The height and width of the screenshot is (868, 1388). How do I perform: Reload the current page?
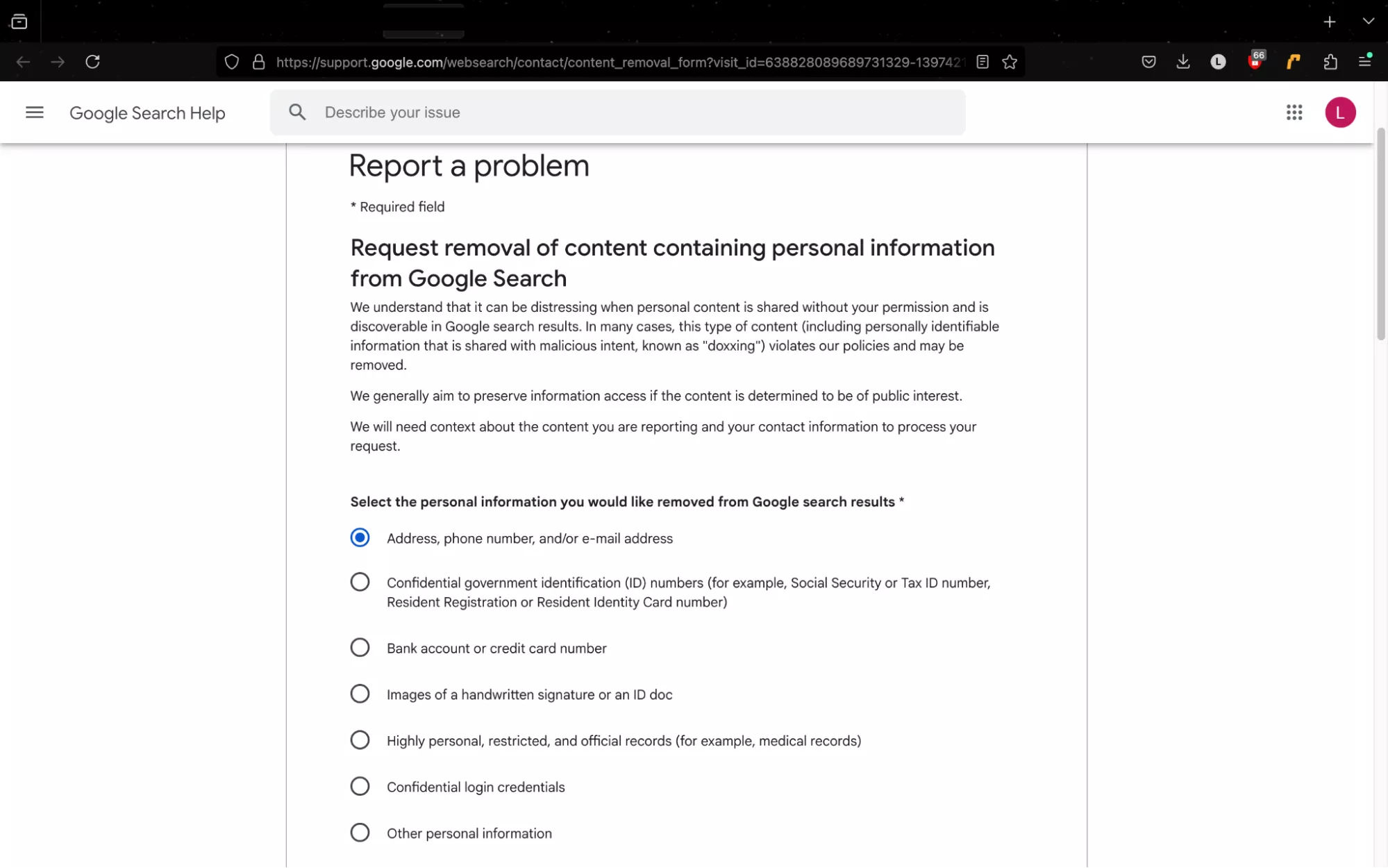[x=92, y=62]
